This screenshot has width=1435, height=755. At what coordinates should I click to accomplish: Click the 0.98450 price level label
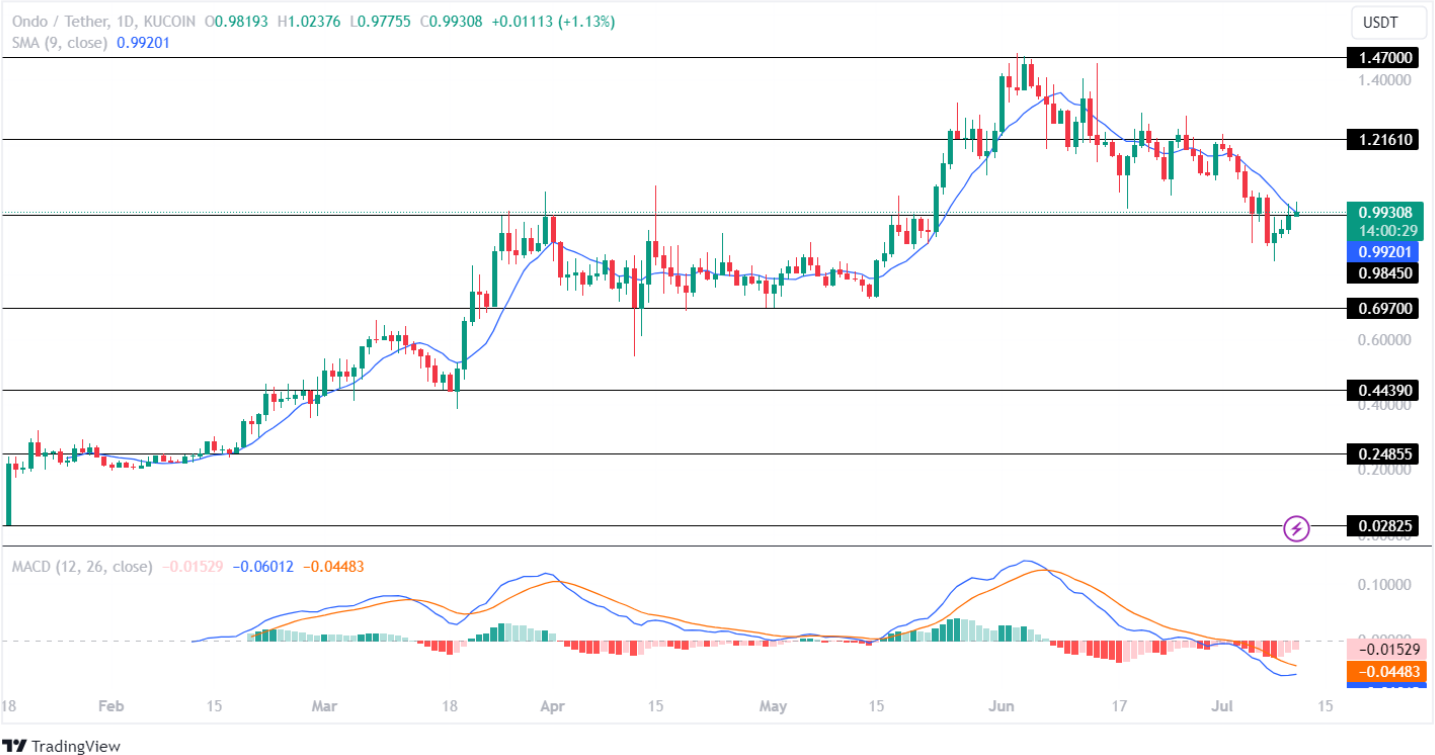[x=1385, y=272]
